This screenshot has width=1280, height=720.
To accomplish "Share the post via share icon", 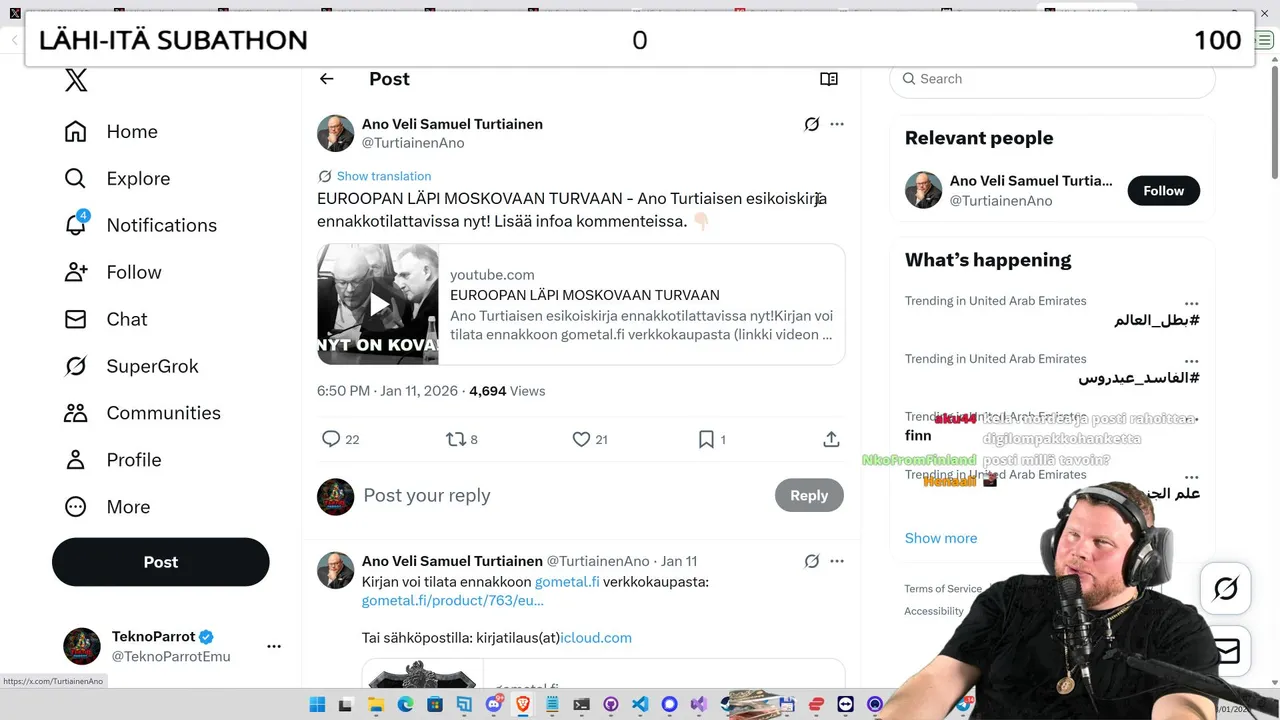I will [831, 439].
